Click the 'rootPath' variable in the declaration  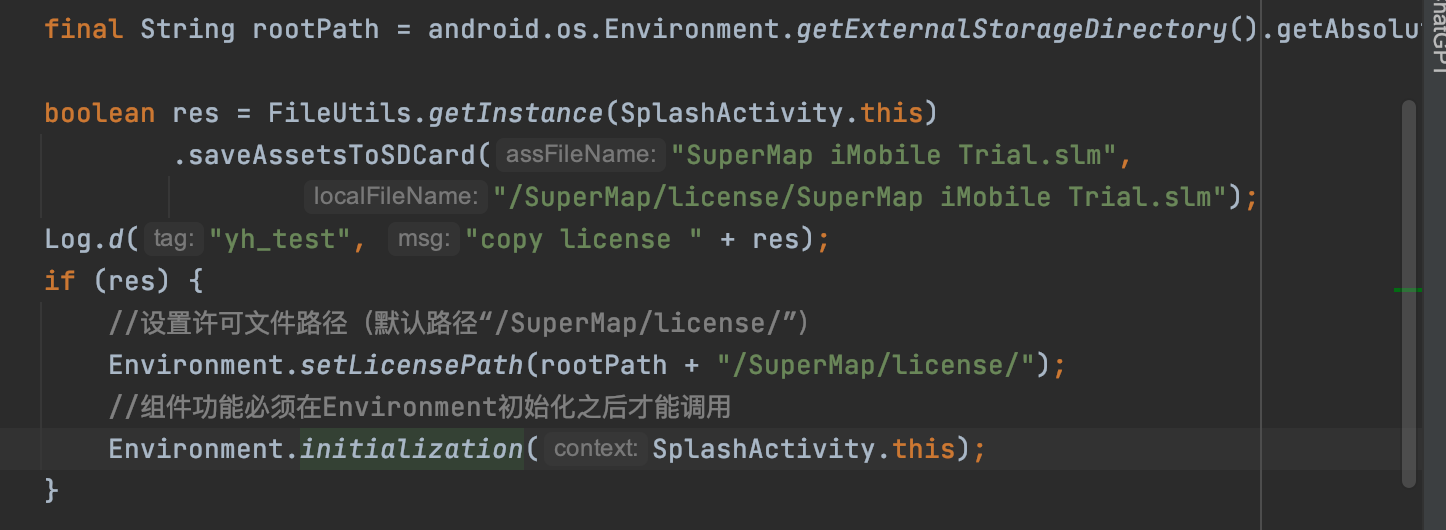tap(316, 29)
